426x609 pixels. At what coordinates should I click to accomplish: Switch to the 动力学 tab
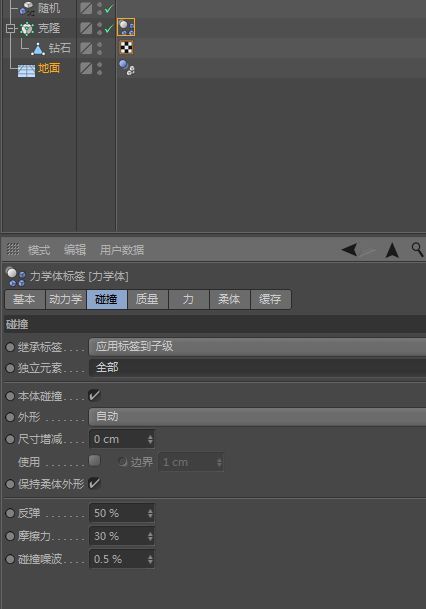point(66,299)
